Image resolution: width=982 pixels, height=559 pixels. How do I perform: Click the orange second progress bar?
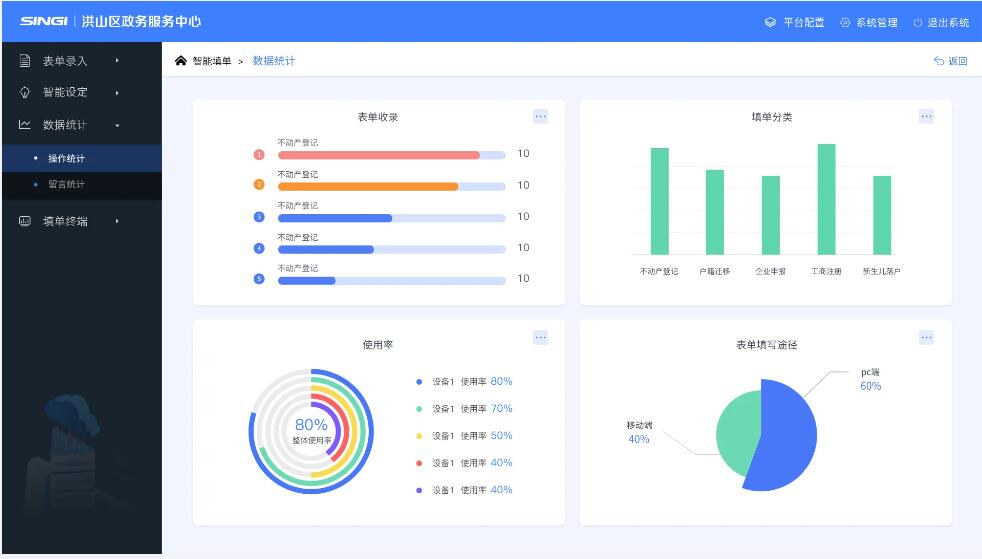click(368, 186)
